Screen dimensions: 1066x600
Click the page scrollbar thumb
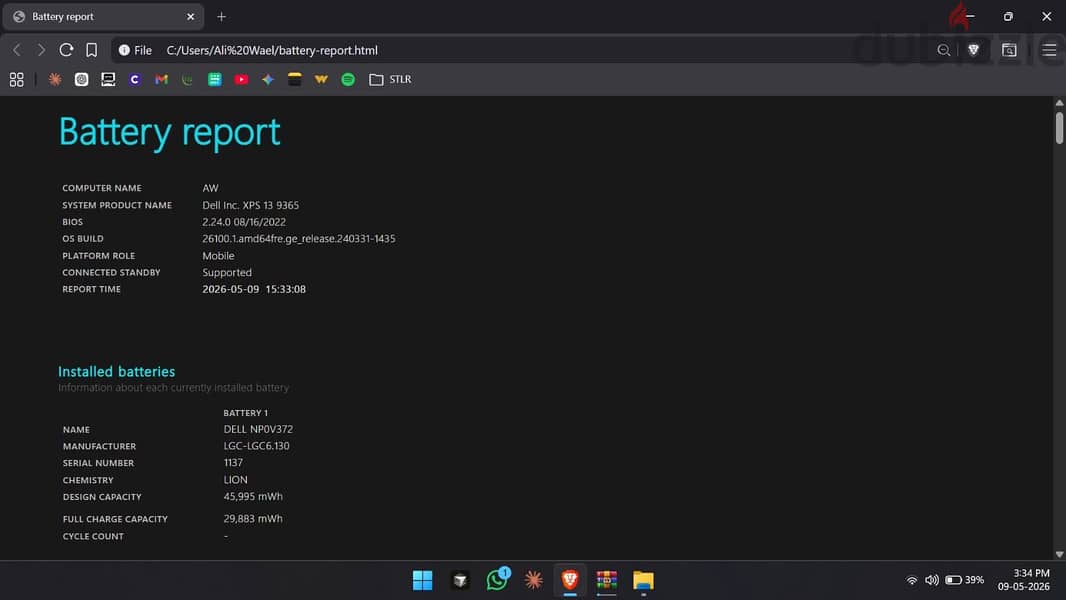point(1059,127)
